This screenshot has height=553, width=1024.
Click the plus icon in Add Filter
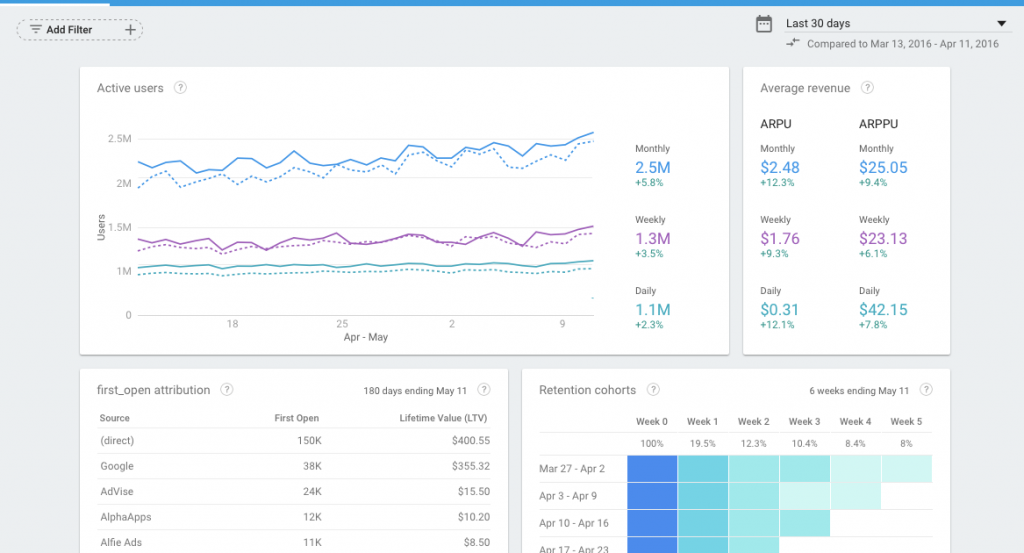click(x=130, y=30)
